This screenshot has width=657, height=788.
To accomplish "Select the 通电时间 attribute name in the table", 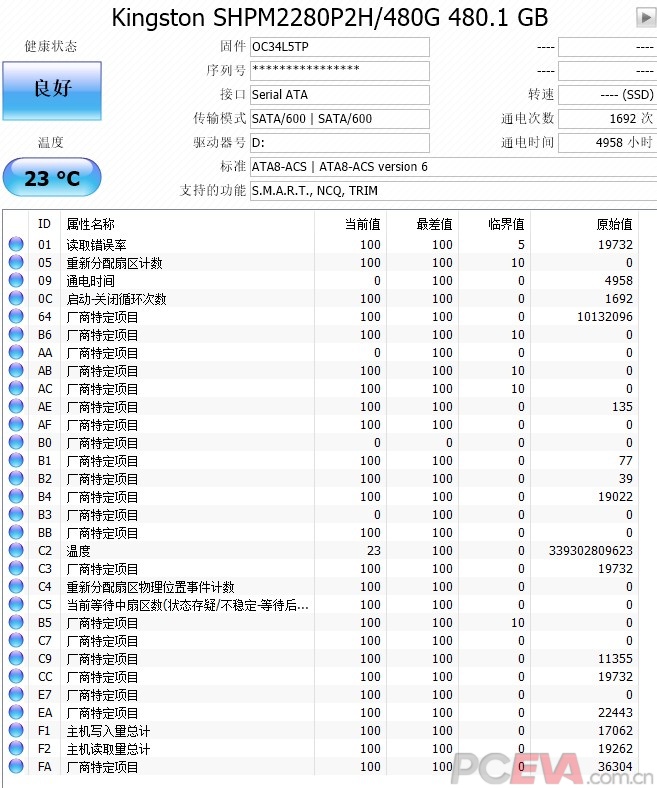I will pos(90,281).
